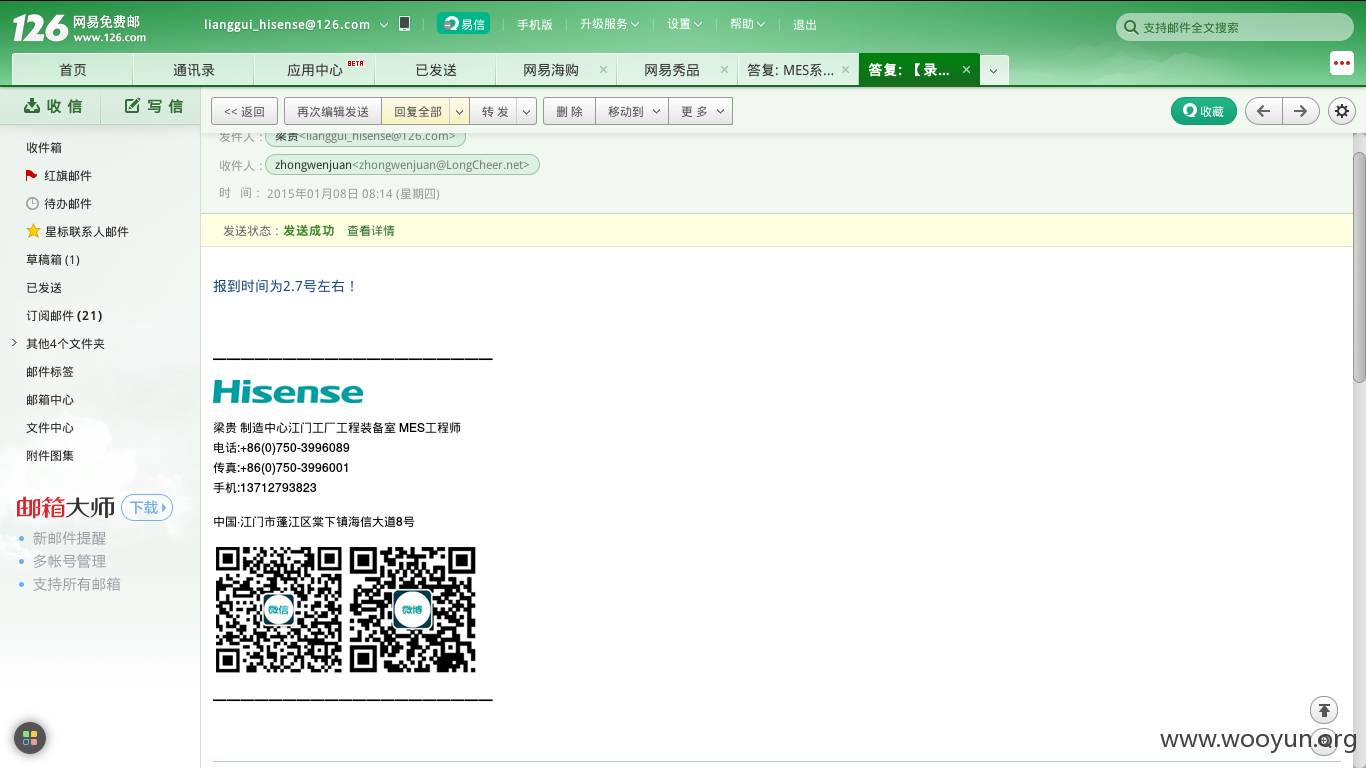Click the vertical scrollbar of message
The width and height of the screenshot is (1366, 768).
[1359, 267]
